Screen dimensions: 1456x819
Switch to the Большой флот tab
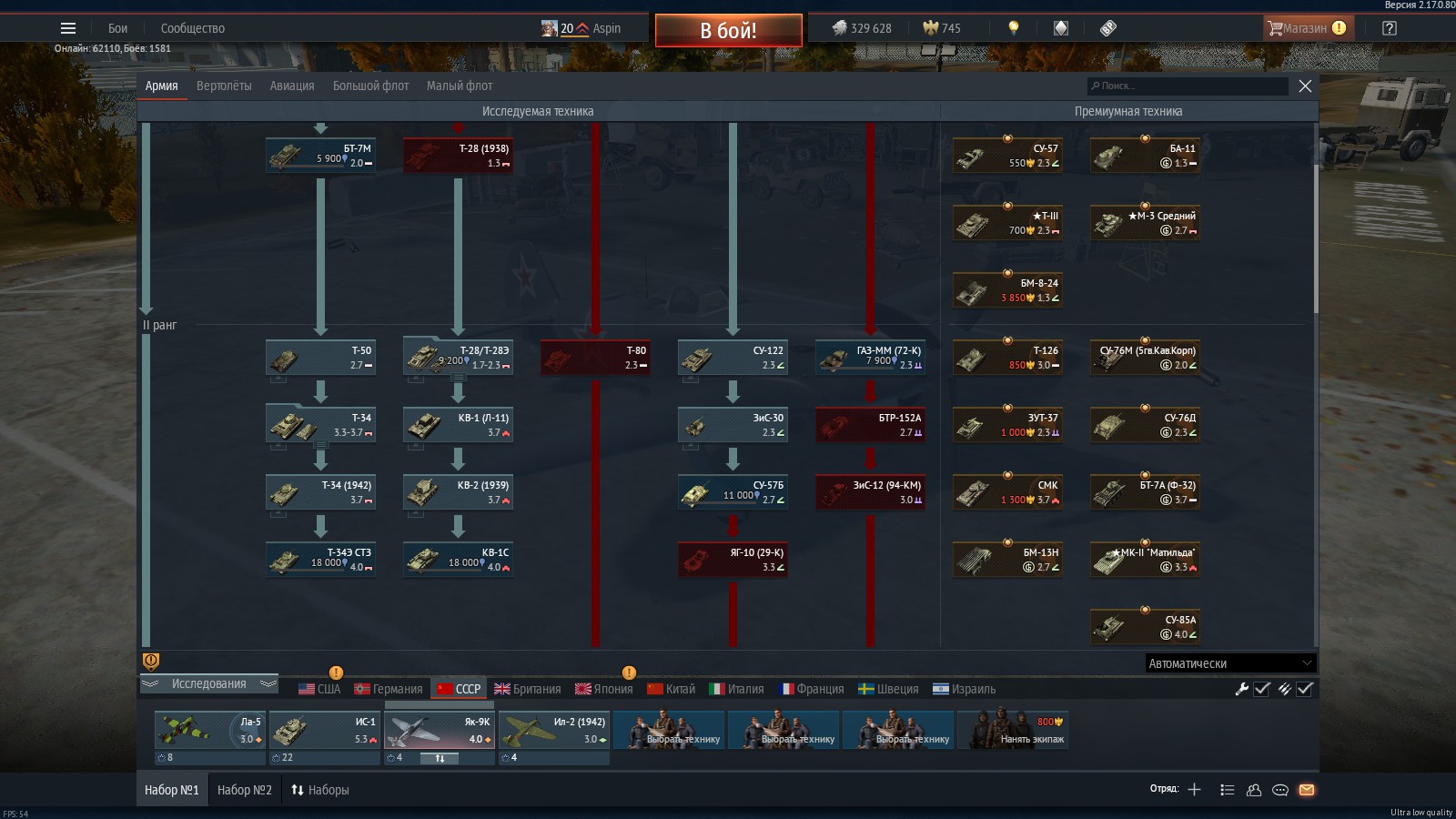(x=370, y=86)
